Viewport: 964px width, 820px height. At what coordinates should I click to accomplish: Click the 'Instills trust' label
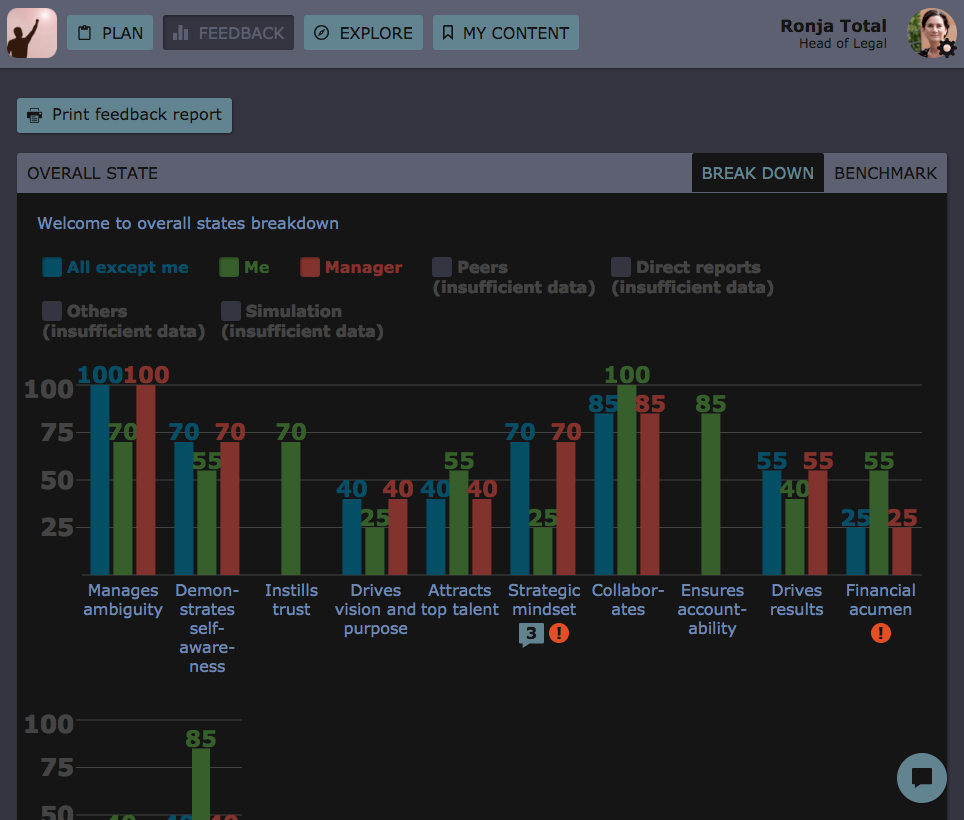point(291,600)
